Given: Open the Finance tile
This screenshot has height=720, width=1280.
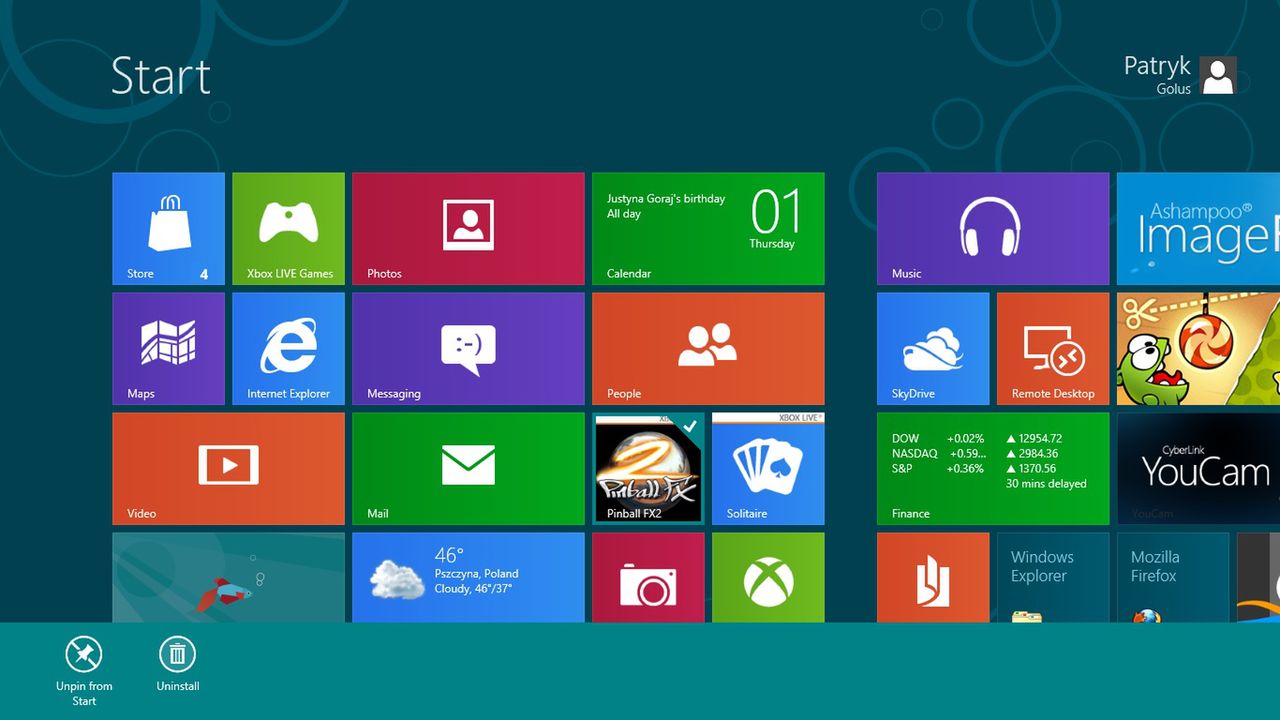Looking at the screenshot, I should [993, 469].
